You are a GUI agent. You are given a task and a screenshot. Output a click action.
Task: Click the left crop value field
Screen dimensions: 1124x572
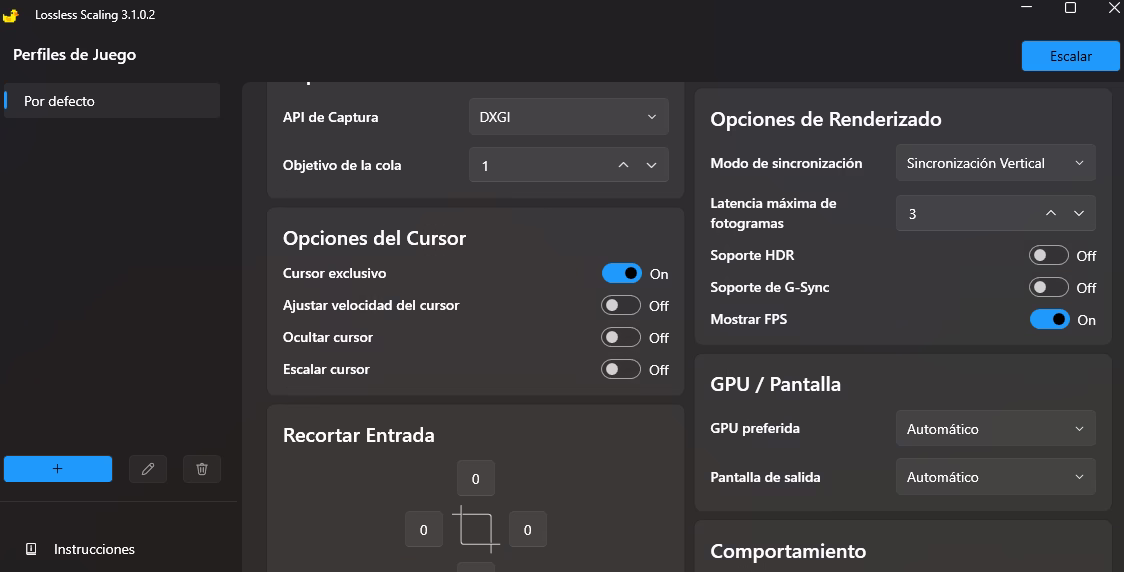424,530
